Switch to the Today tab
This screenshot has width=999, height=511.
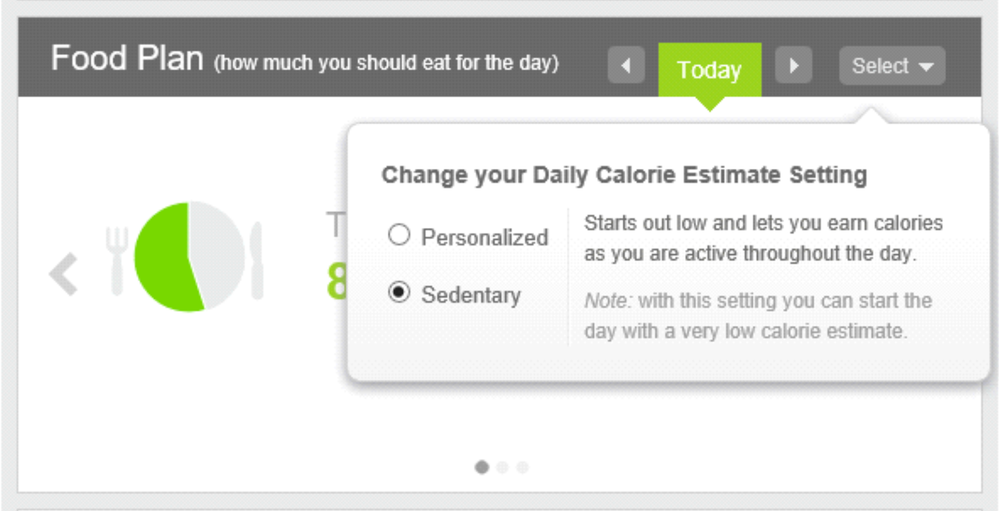coord(709,69)
